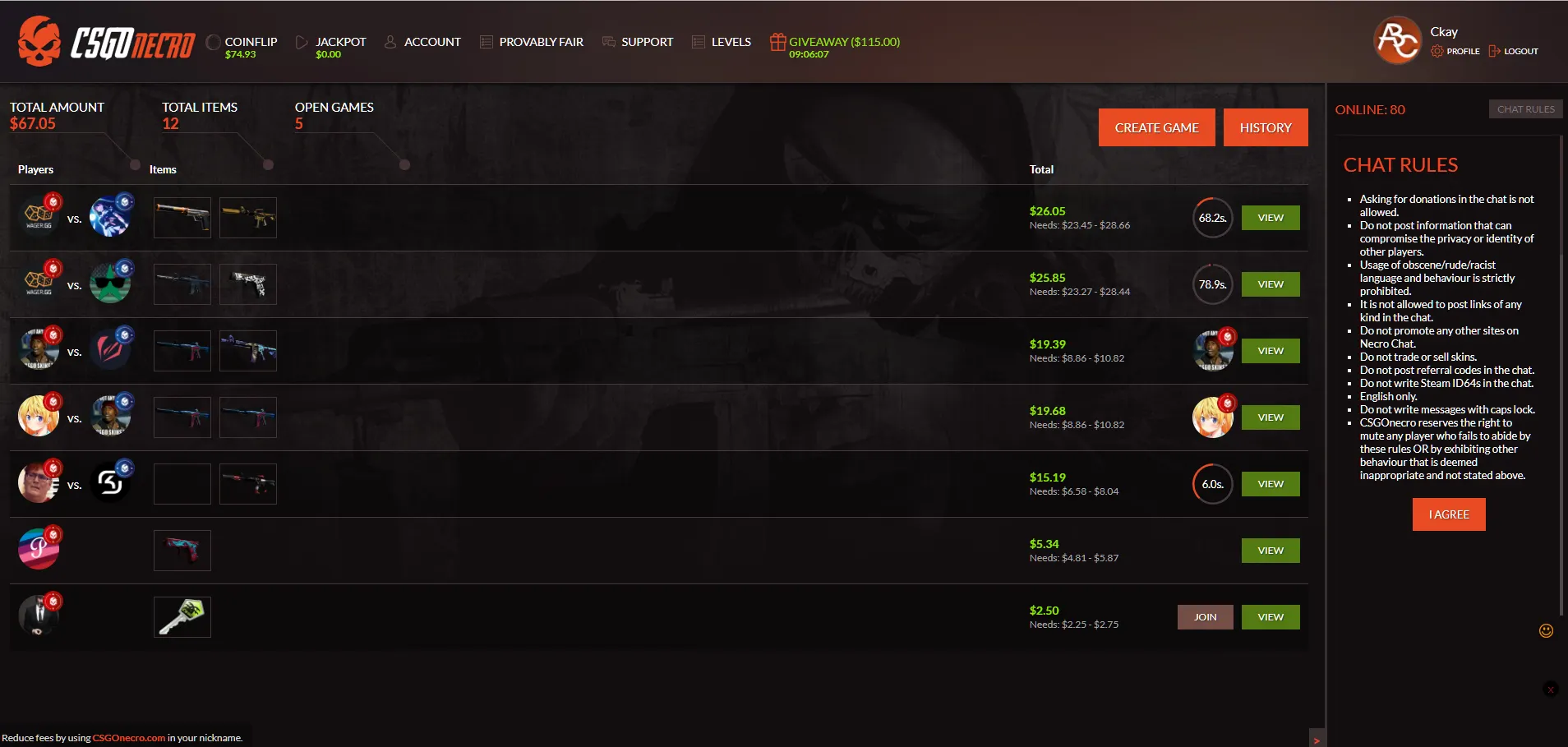Follow the CSGOnecro.com link in the footer
Image resolution: width=1568 pixels, height=747 pixels.
point(129,738)
